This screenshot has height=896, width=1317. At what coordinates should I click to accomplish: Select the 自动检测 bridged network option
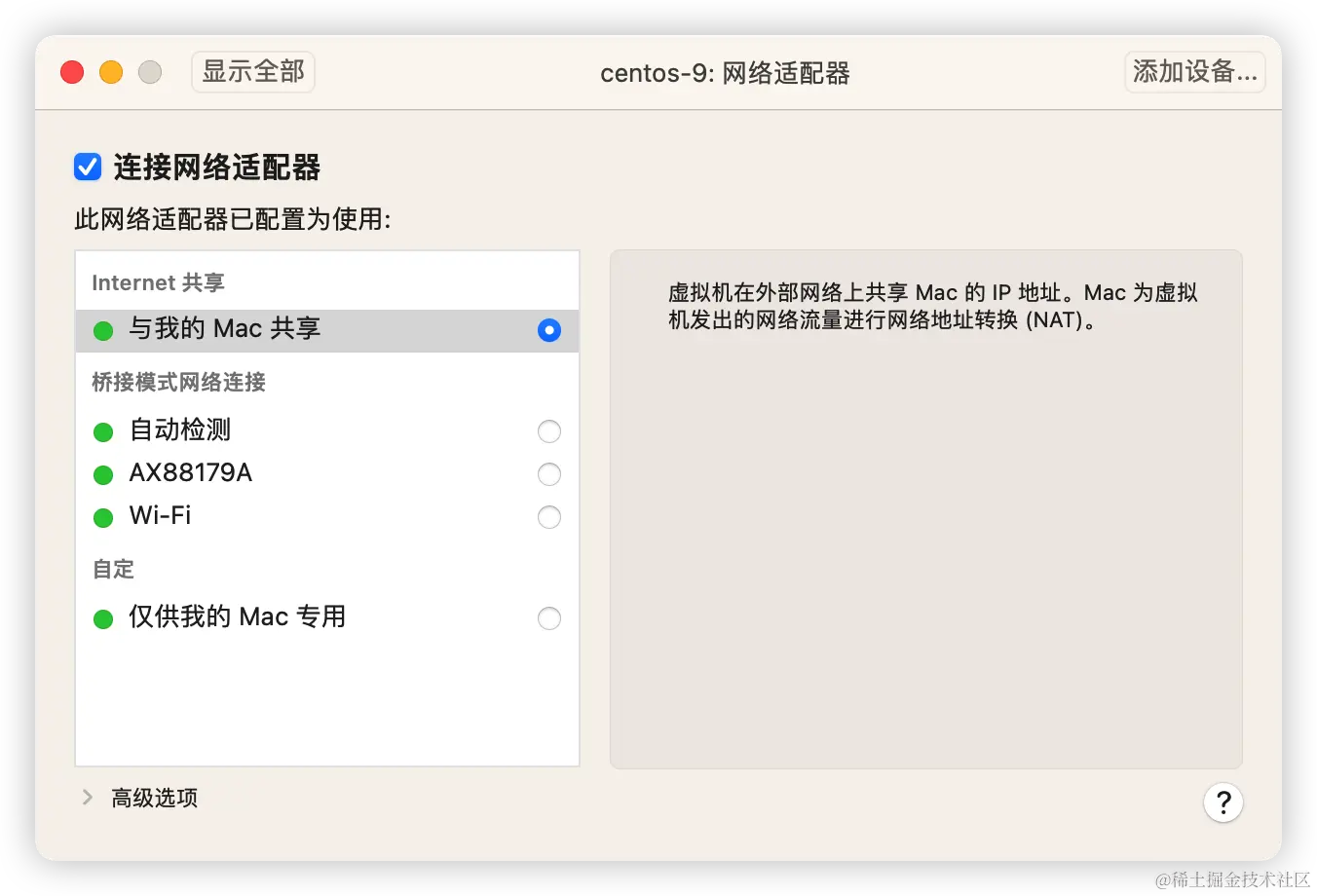(x=548, y=431)
